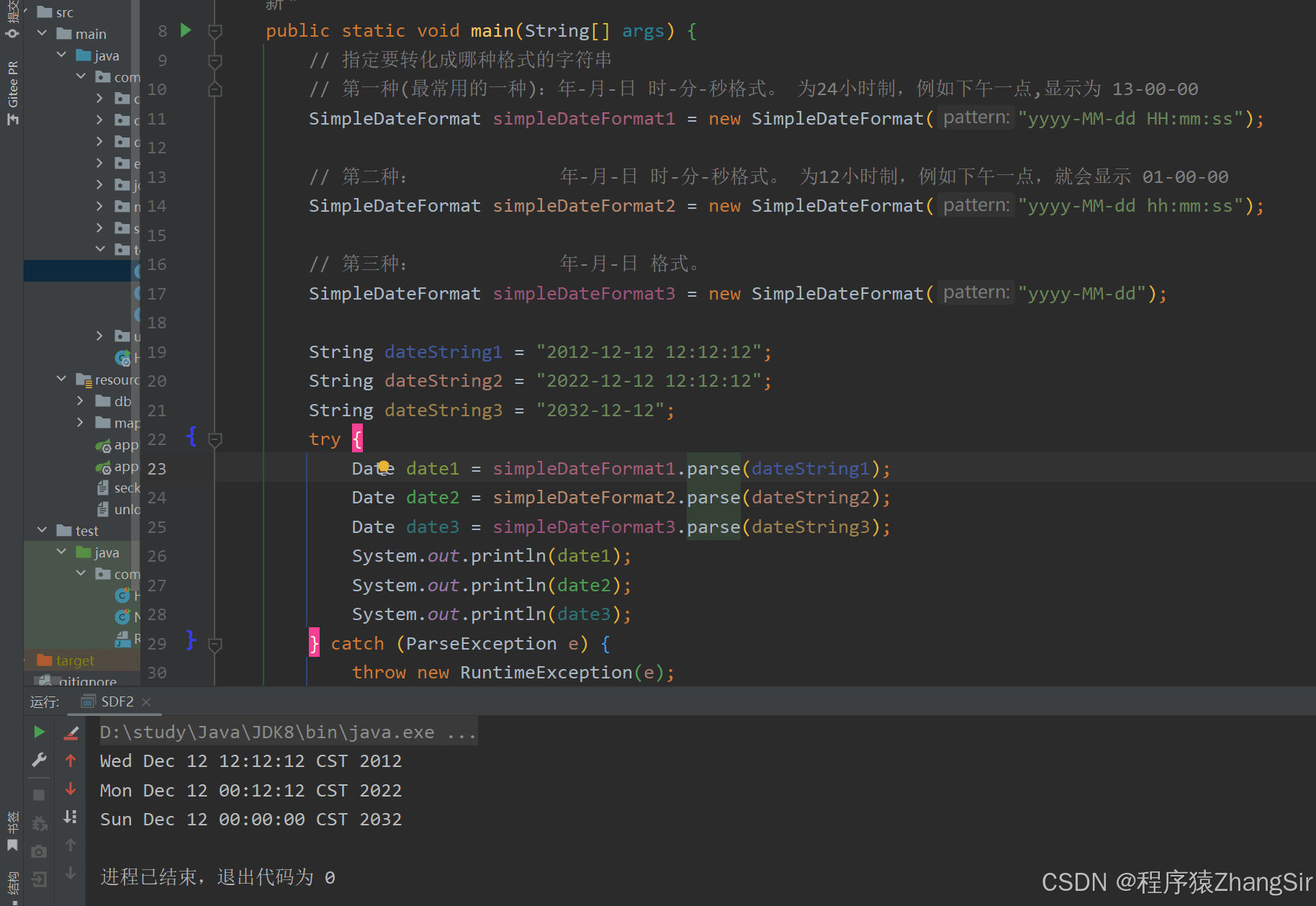The width and height of the screenshot is (1316, 906).
Task: Close the SDF2 run tab
Action: pyautogui.click(x=146, y=701)
